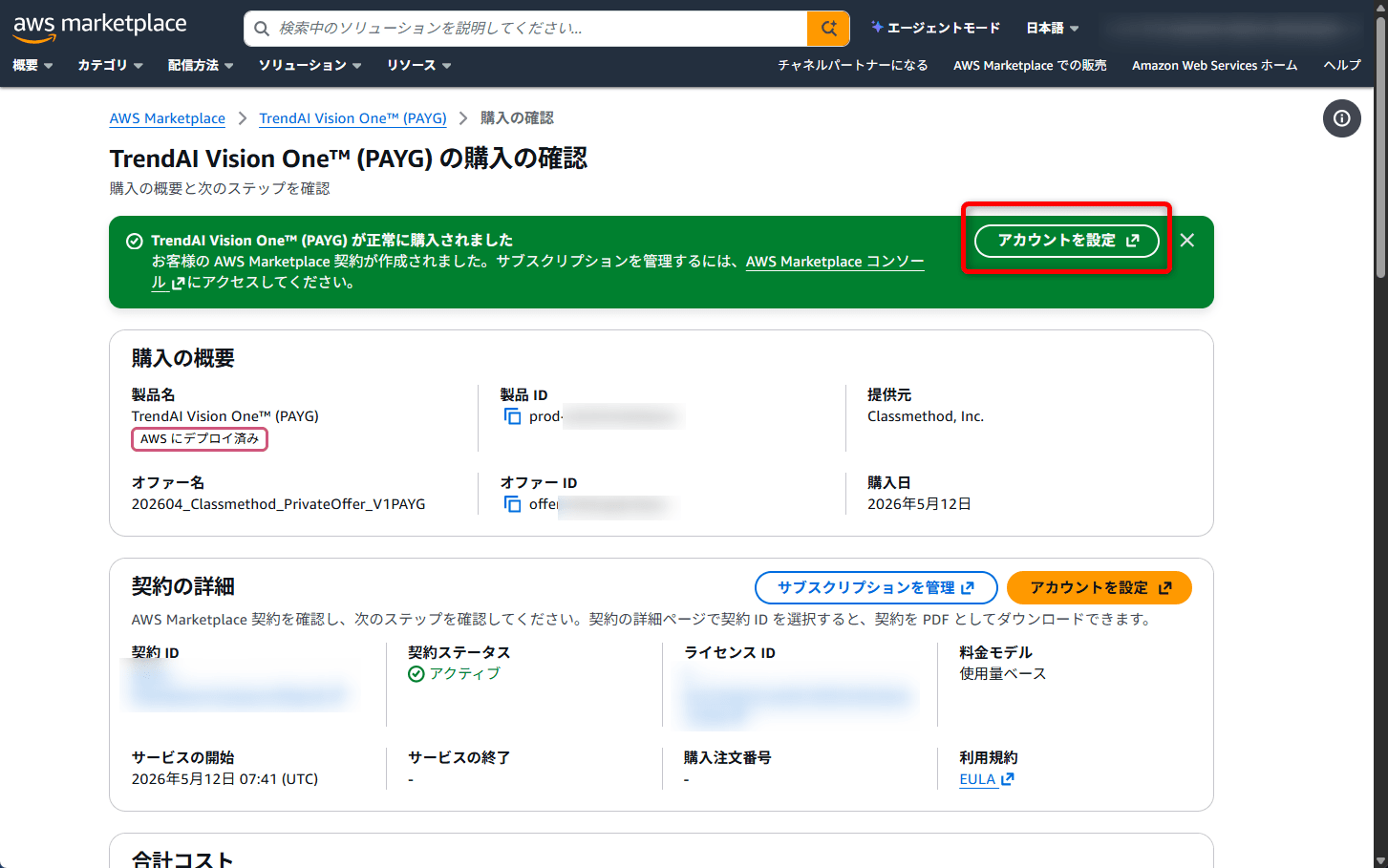Click the green banner success checkmark icon
The height and width of the screenshot is (868, 1388).
[135, 241]
